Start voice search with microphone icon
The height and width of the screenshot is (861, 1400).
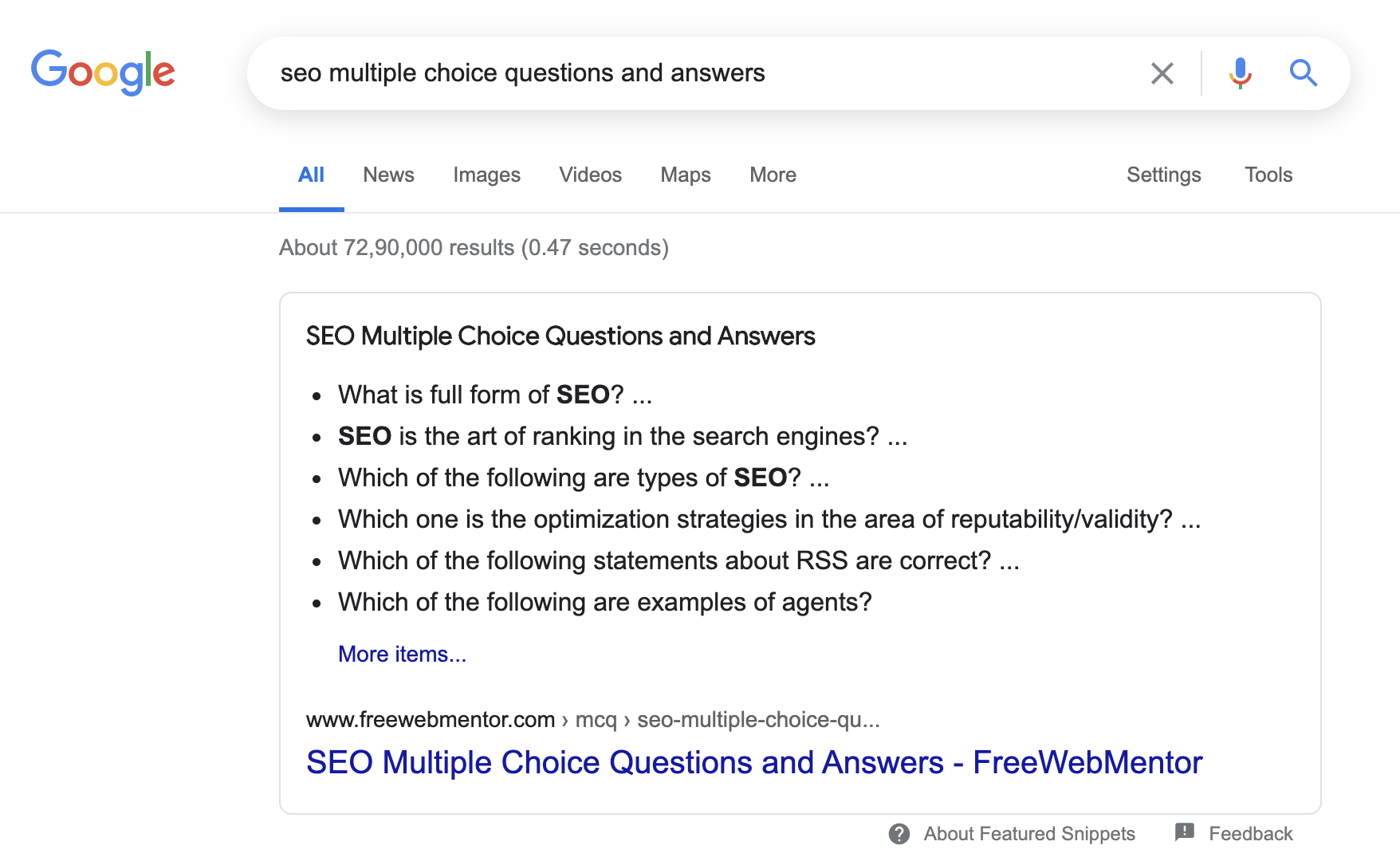1240,73
